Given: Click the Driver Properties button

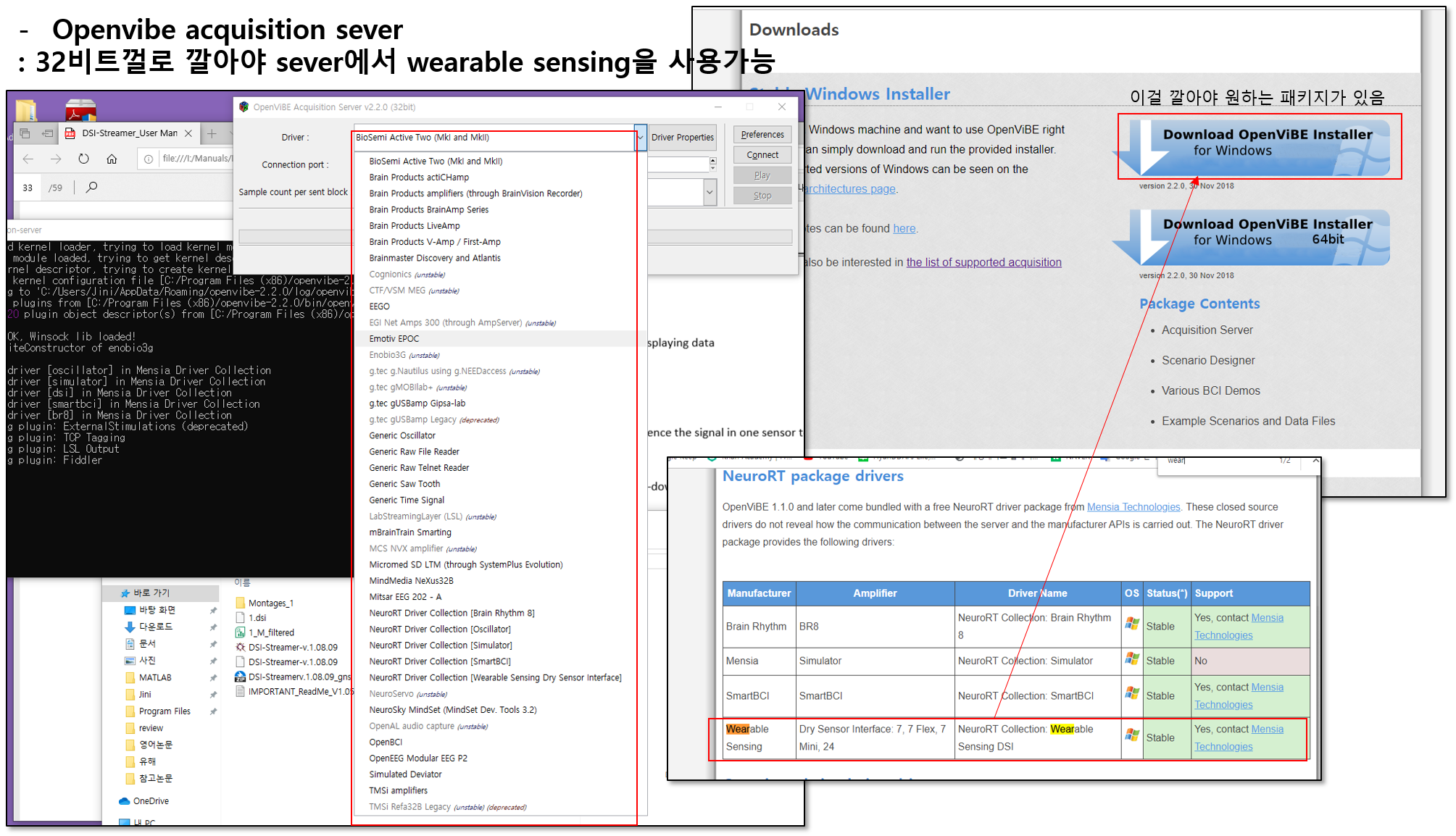Looking at the screenshot, I should point(682,138).
